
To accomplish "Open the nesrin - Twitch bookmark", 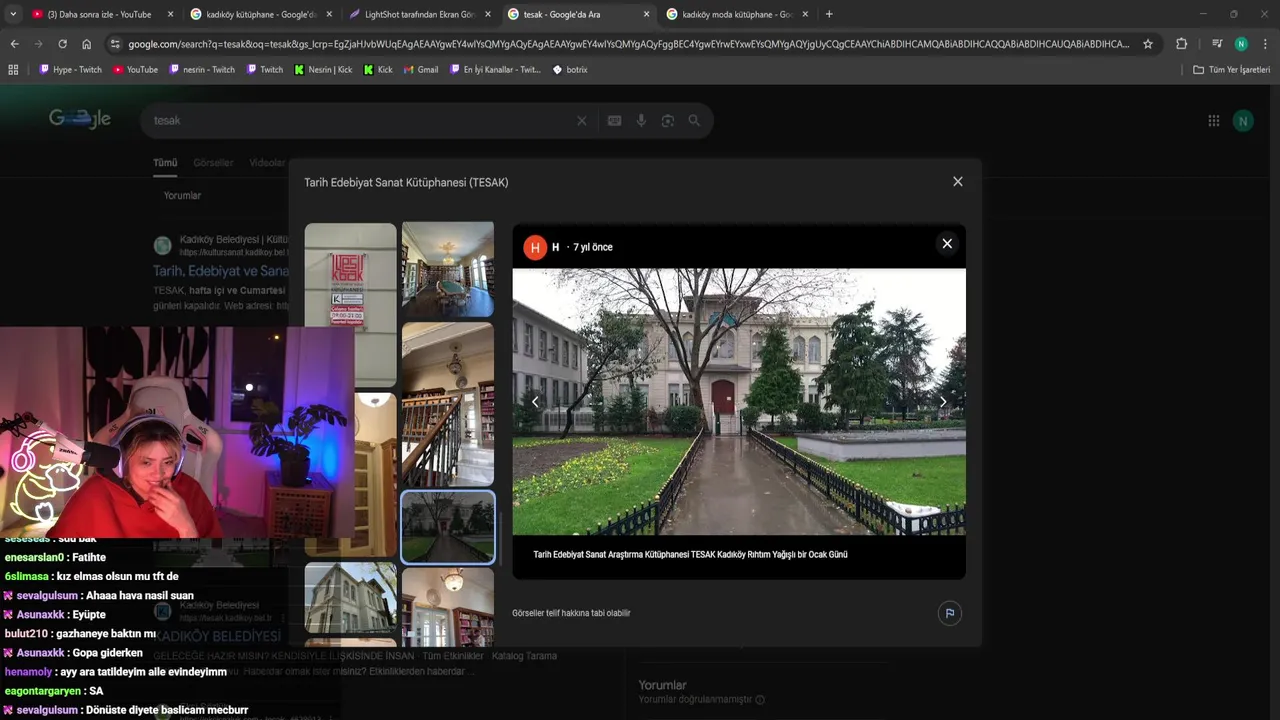I will point(202,70).
